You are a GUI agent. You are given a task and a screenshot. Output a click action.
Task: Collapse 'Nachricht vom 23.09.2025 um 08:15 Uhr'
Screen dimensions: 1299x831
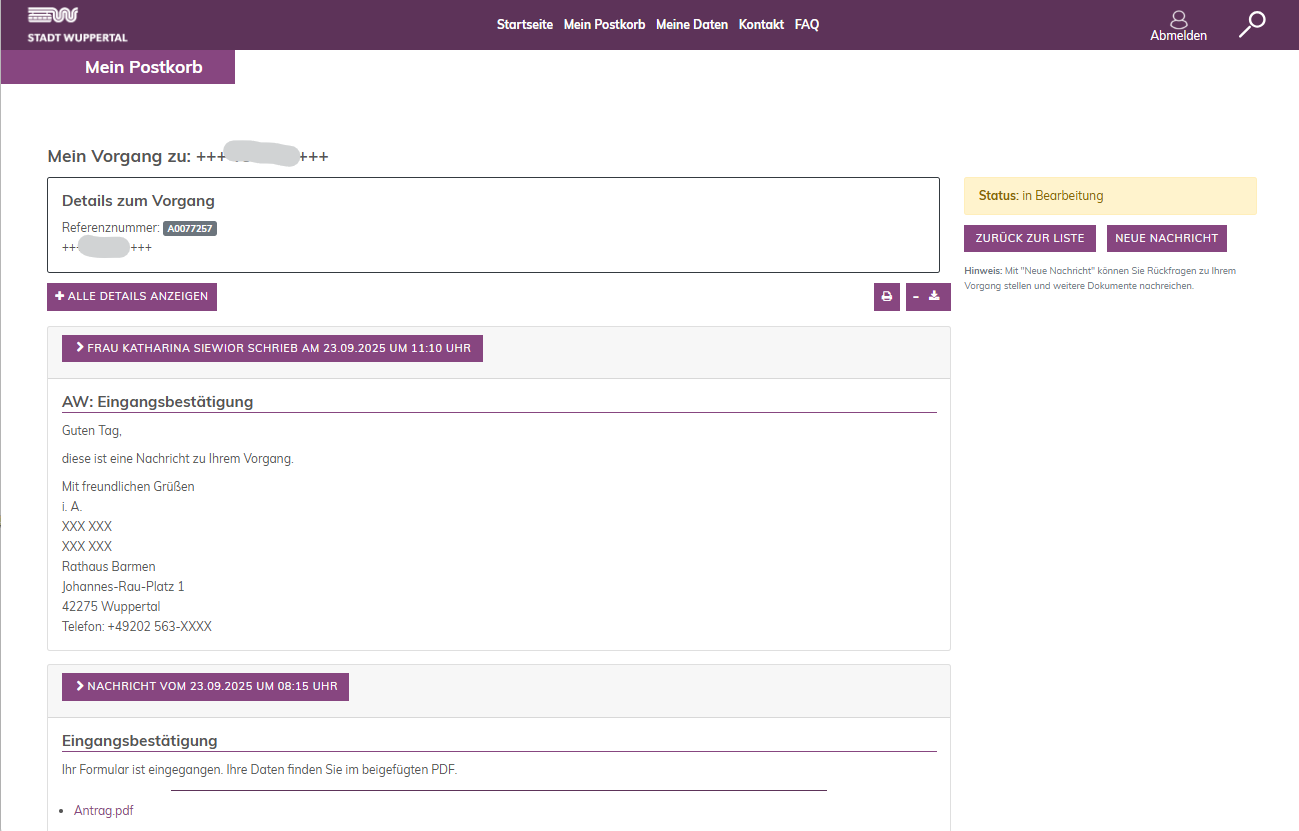(x=205, y=687)
